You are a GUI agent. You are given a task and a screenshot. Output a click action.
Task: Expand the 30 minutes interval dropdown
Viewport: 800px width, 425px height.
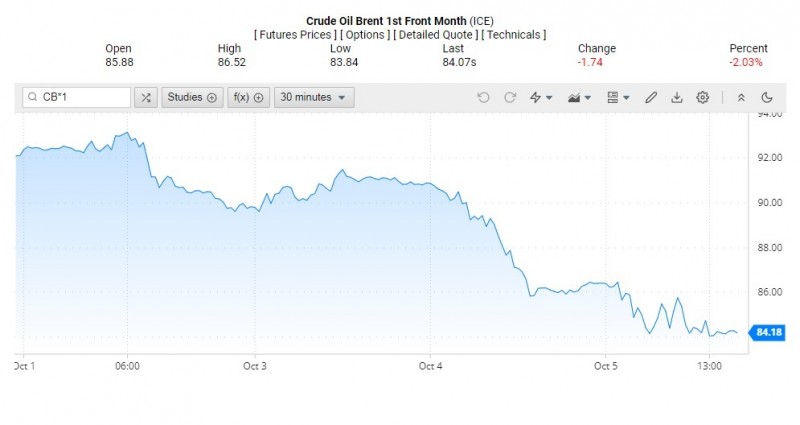tap(314, 97)
